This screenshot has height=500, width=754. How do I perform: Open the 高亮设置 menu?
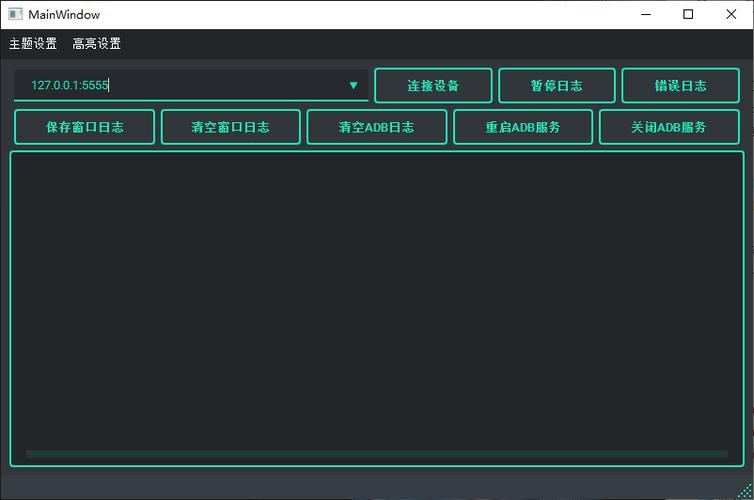click(96, 44)
